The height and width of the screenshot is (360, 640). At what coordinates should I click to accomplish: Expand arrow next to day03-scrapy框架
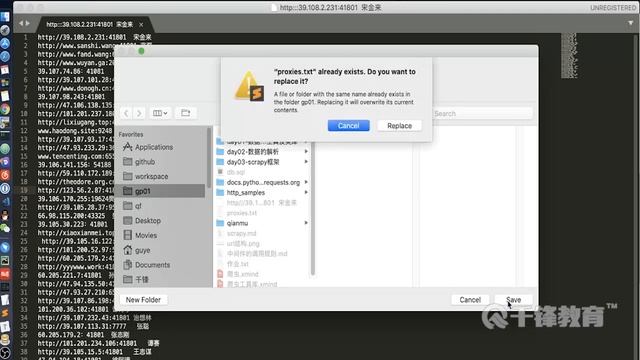tap(306, 162)
